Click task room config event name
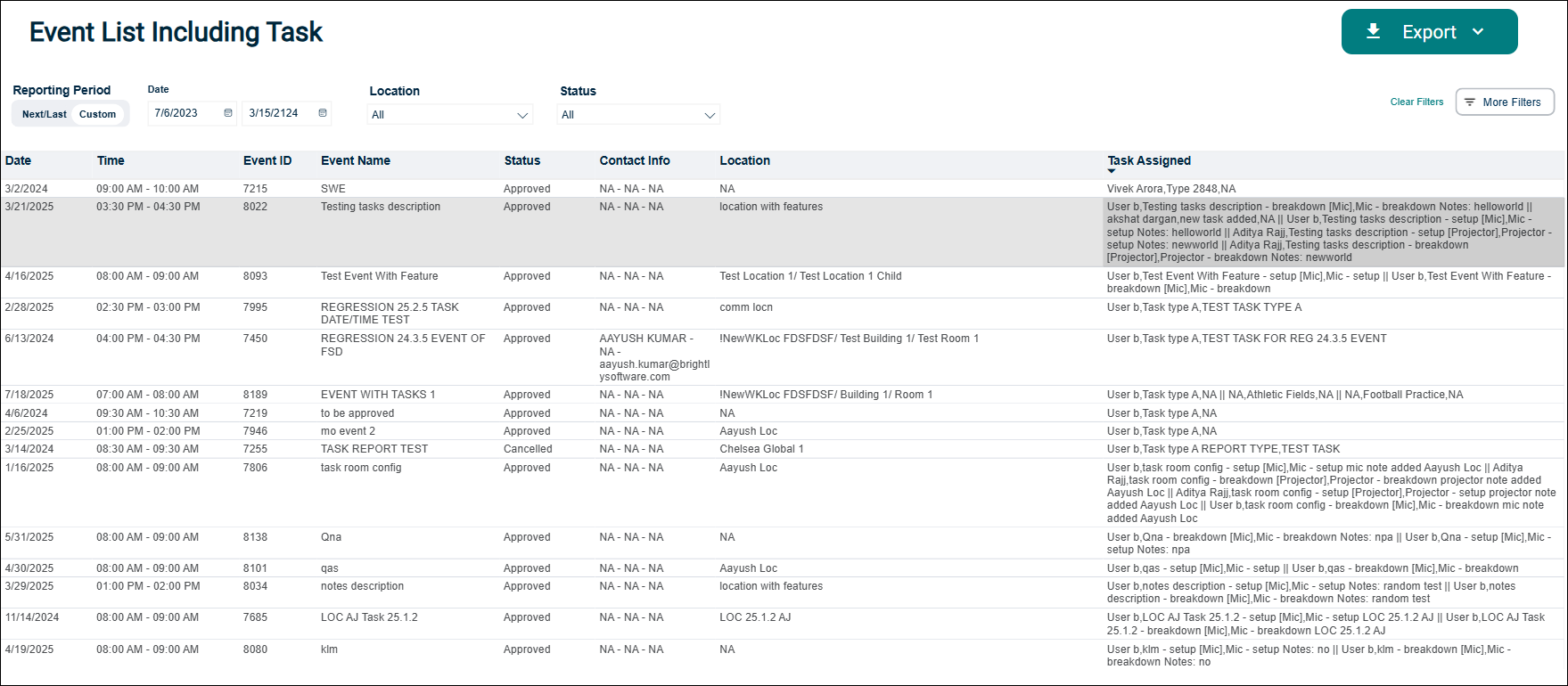This screenshot has height=686, width=1568. pyautogui.click(x=361, y=468)
